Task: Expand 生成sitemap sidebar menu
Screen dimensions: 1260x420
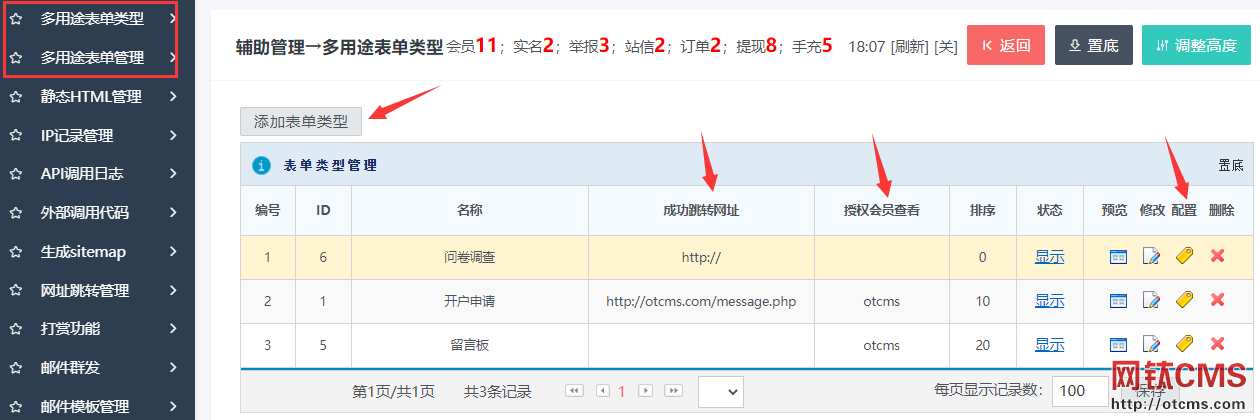Action: tap(95, 252)
